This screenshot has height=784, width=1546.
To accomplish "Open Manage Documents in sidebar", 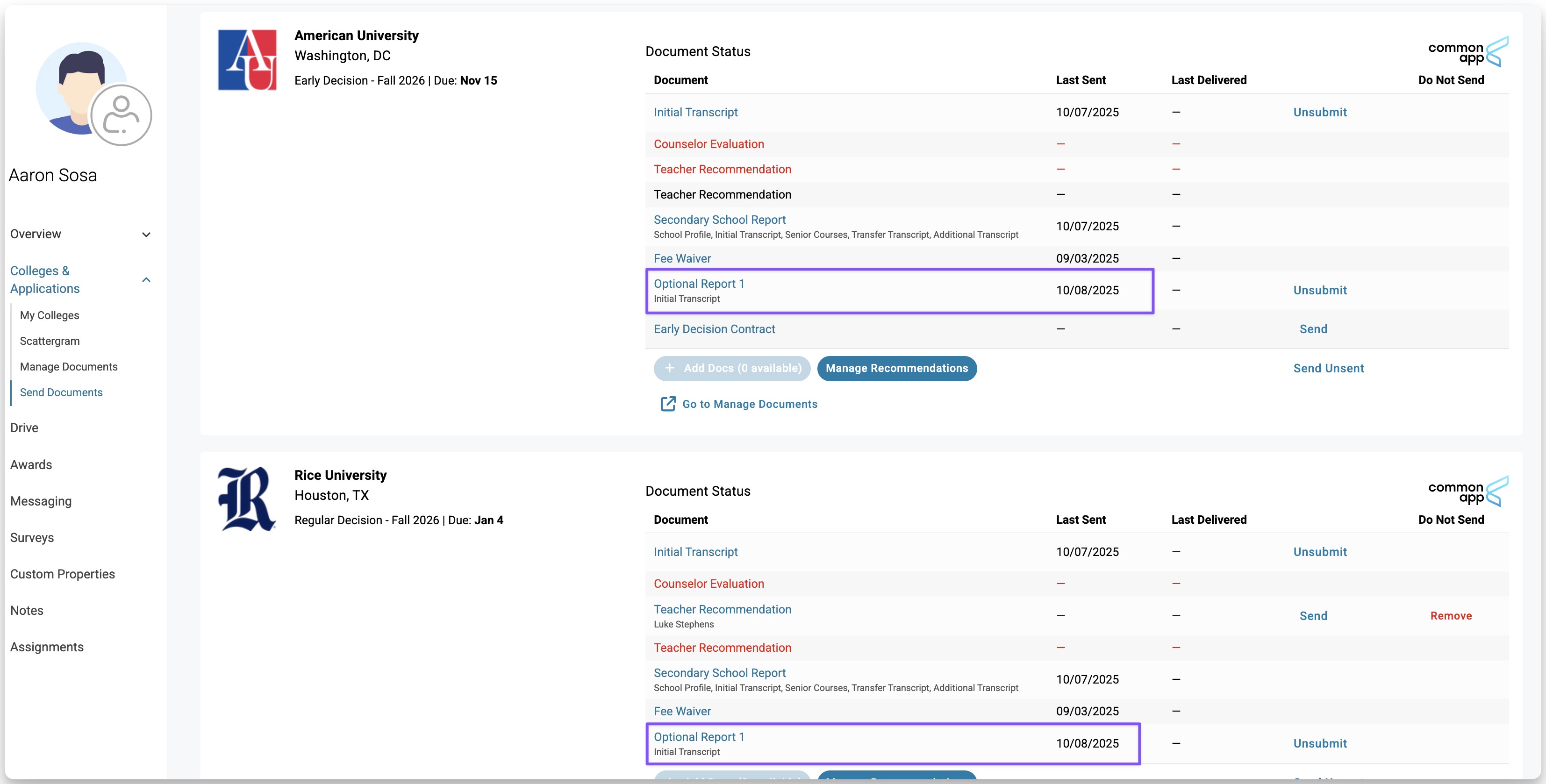I will coord(68,366).
